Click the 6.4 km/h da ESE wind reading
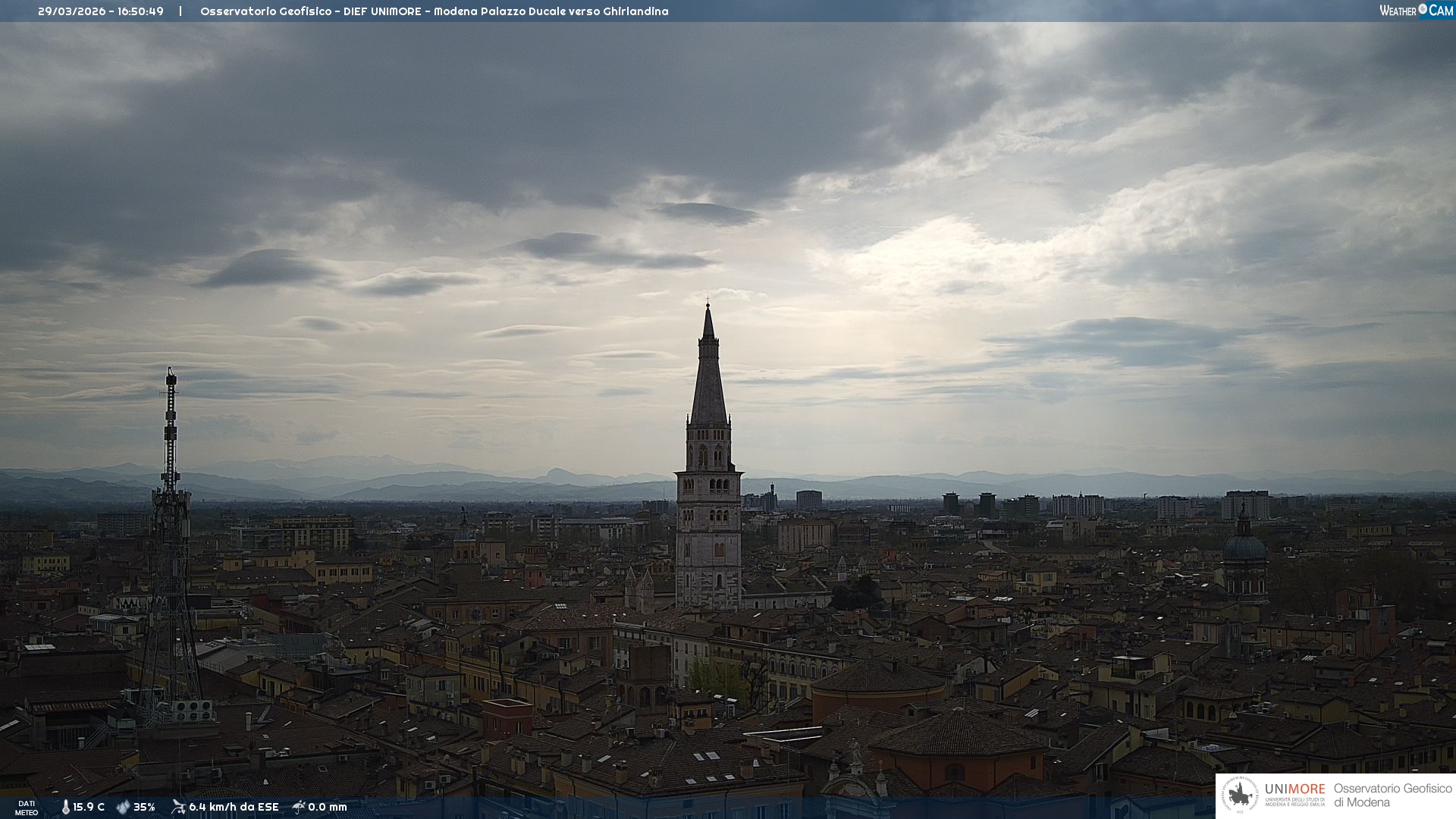 pos(234,807)
